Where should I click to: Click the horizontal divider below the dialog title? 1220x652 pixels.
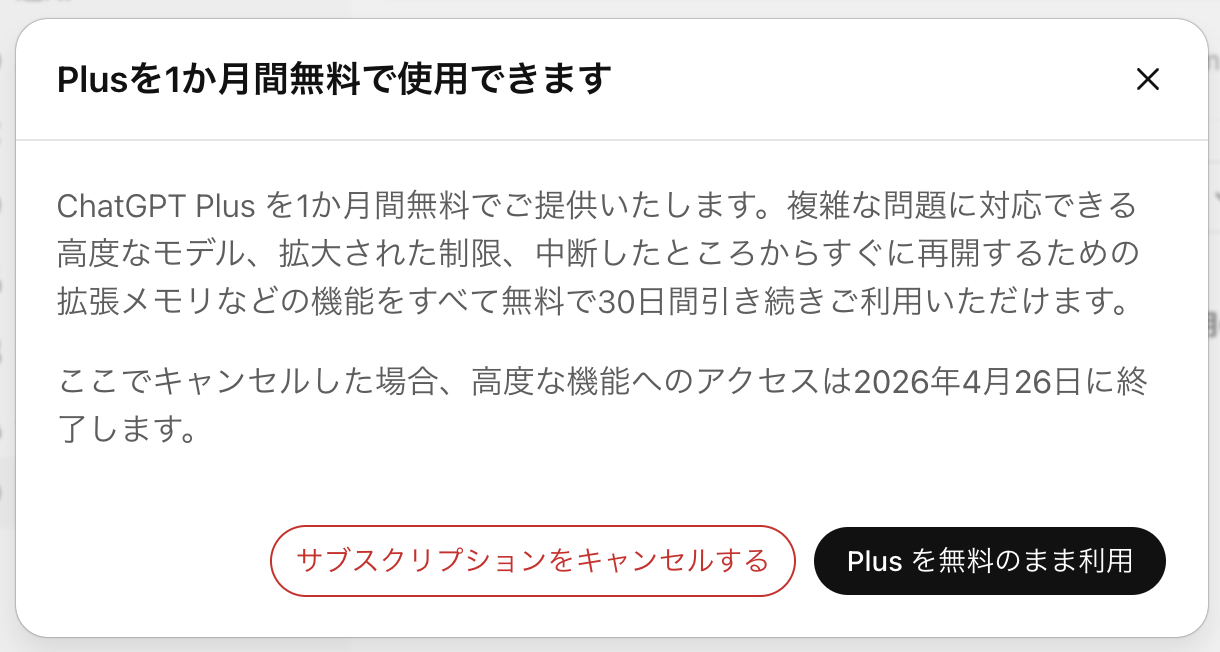click(610, 140)
